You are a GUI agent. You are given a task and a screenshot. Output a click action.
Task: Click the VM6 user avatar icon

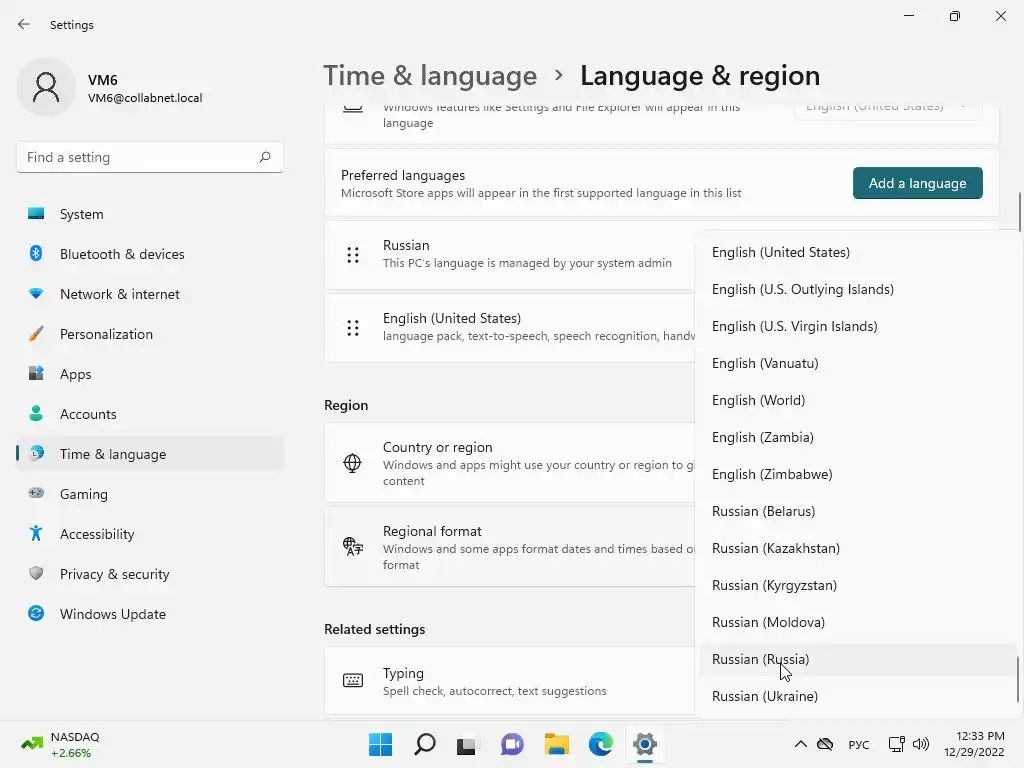click(46, 87)
